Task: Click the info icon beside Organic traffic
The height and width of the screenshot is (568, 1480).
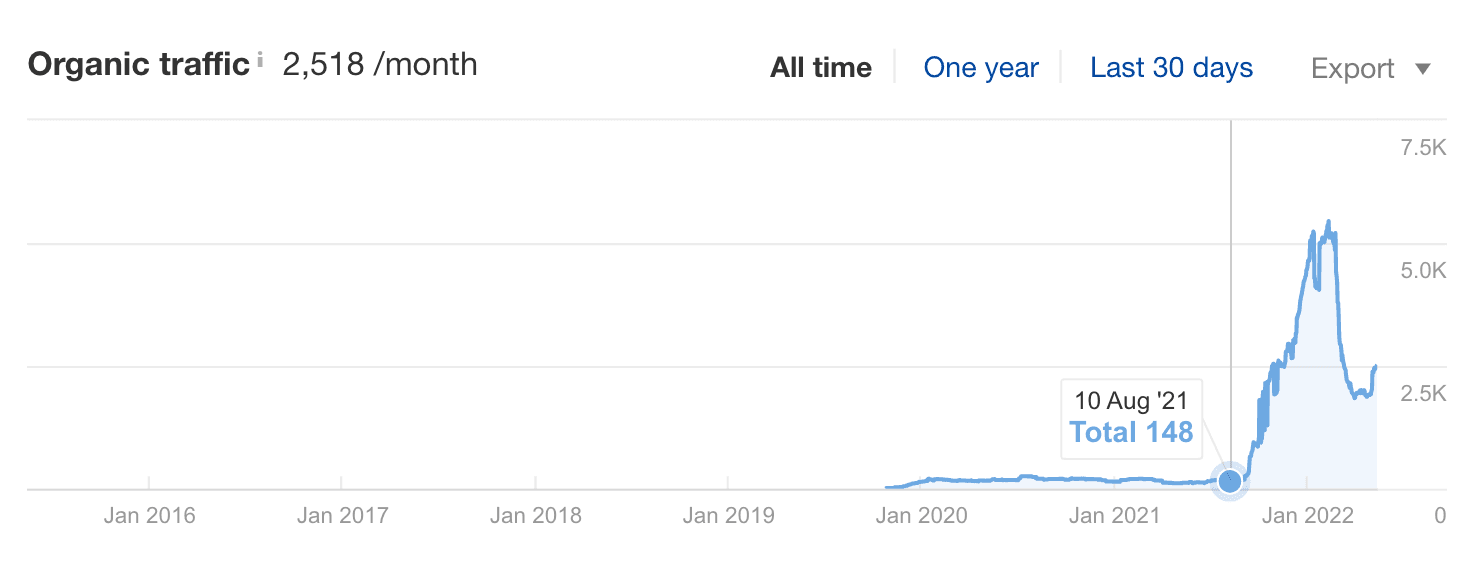Action: 260,62
